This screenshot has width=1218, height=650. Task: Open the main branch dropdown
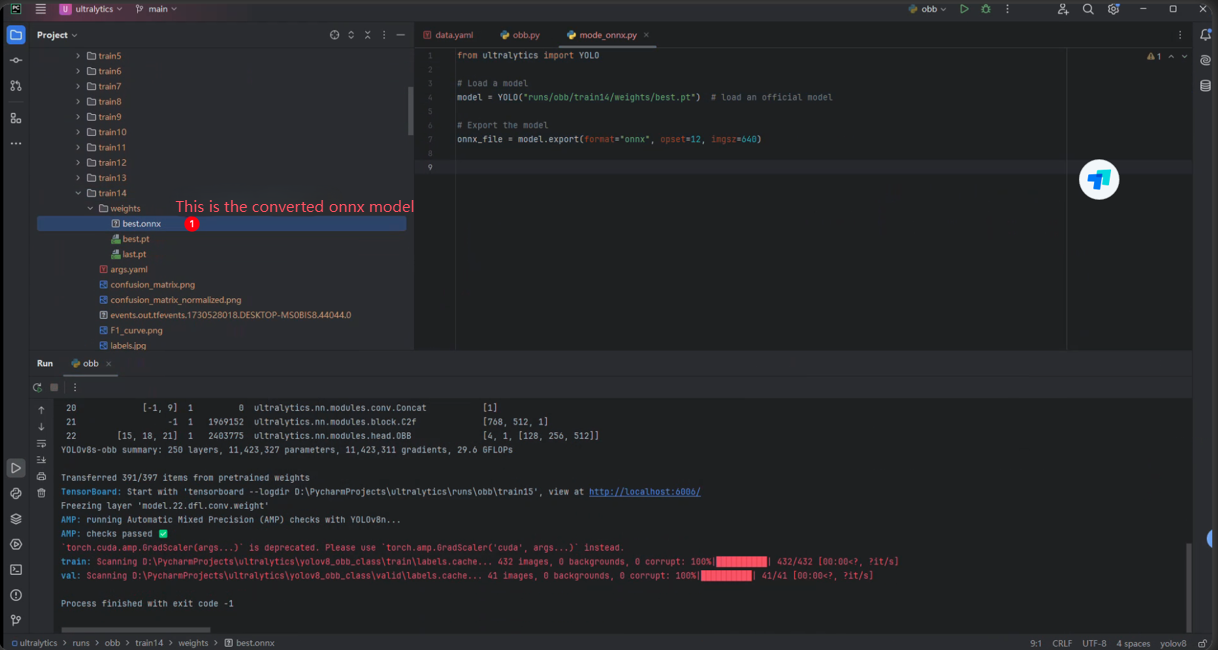click(156, 9)
